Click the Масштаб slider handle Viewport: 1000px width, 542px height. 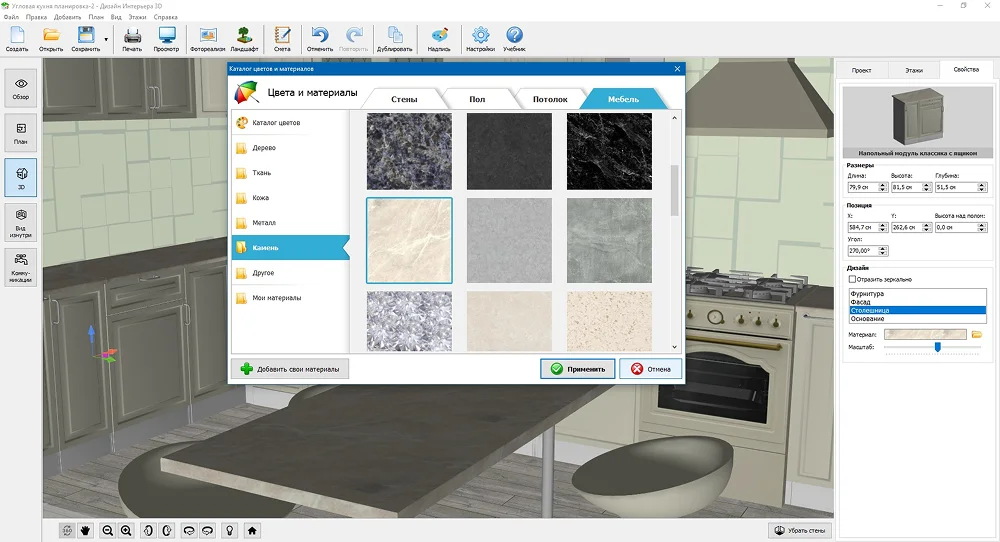pos(937,347)
